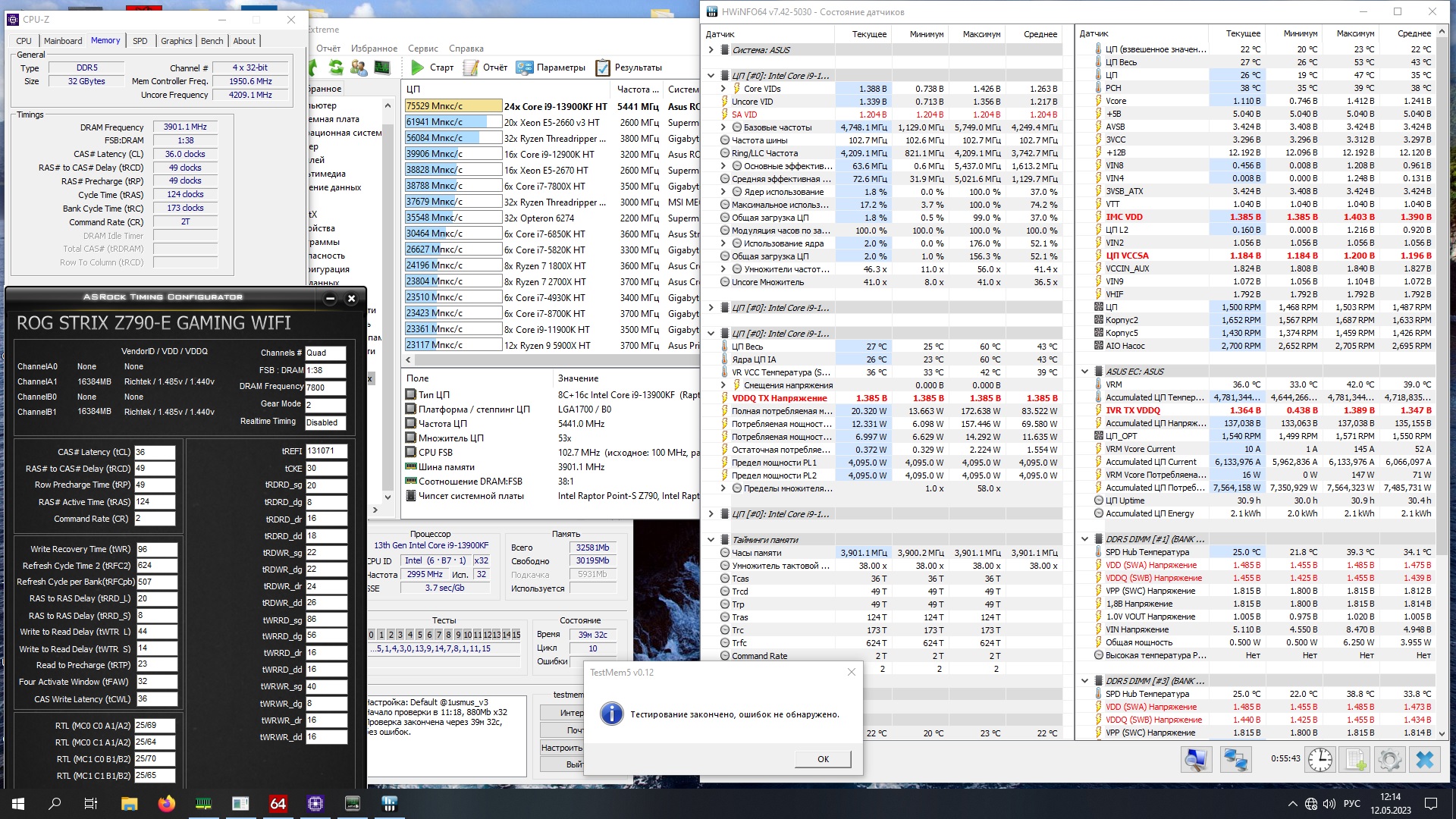Click the HWiNFO gear settings icon
1456x819 pixels.
[1389, 759]
